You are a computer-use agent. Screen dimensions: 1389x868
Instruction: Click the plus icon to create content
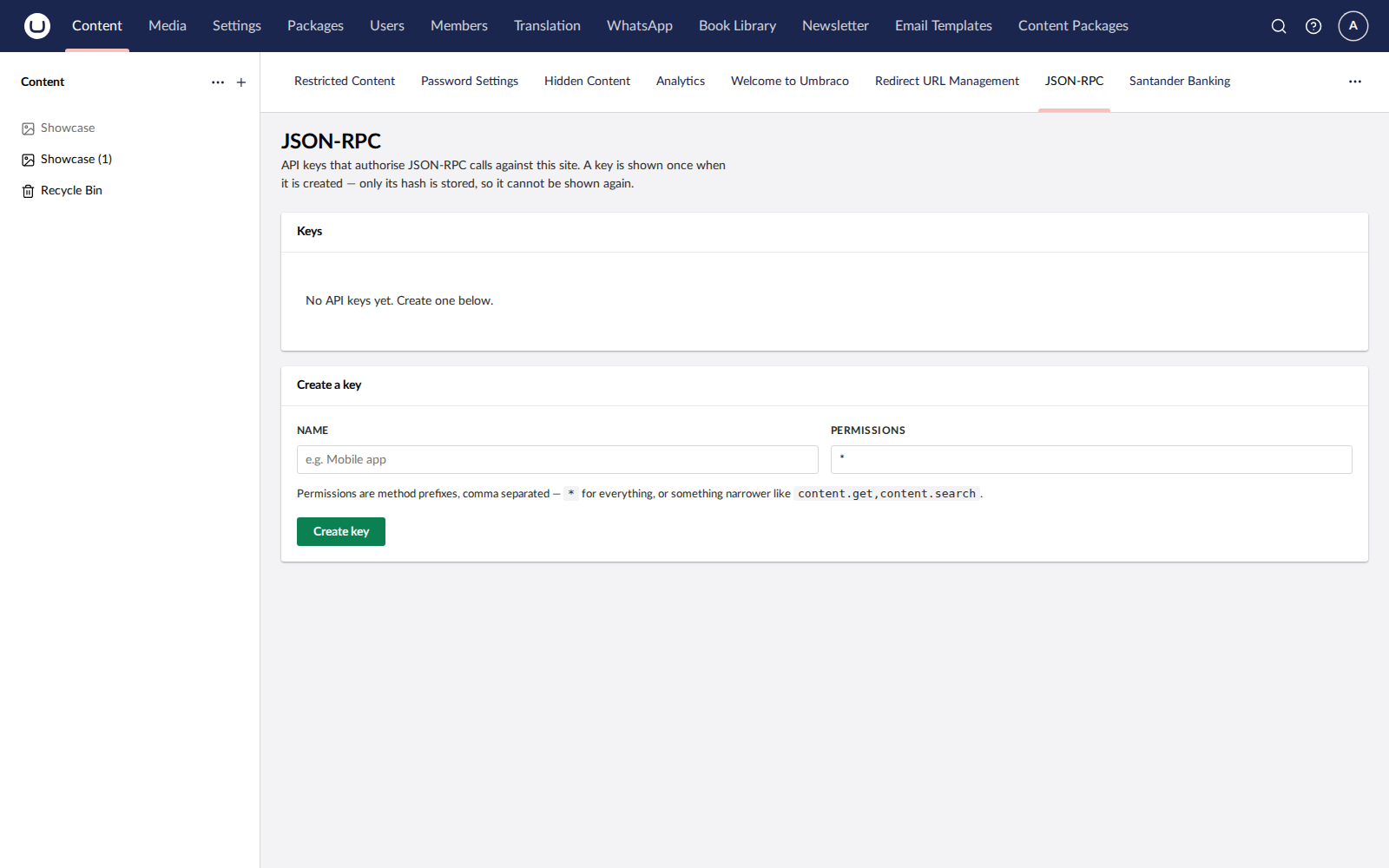pos(241,82)
